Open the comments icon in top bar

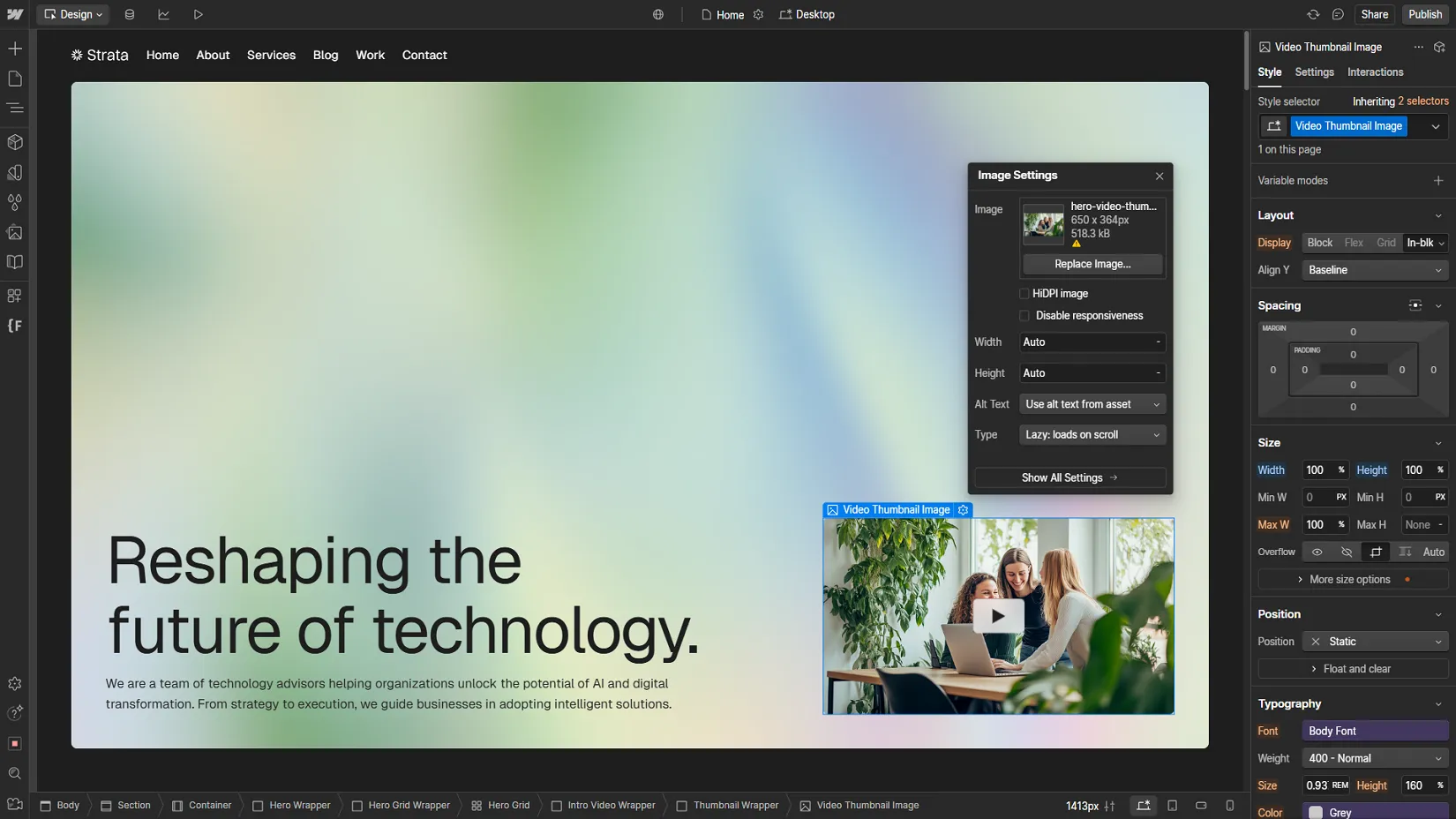1338,14
